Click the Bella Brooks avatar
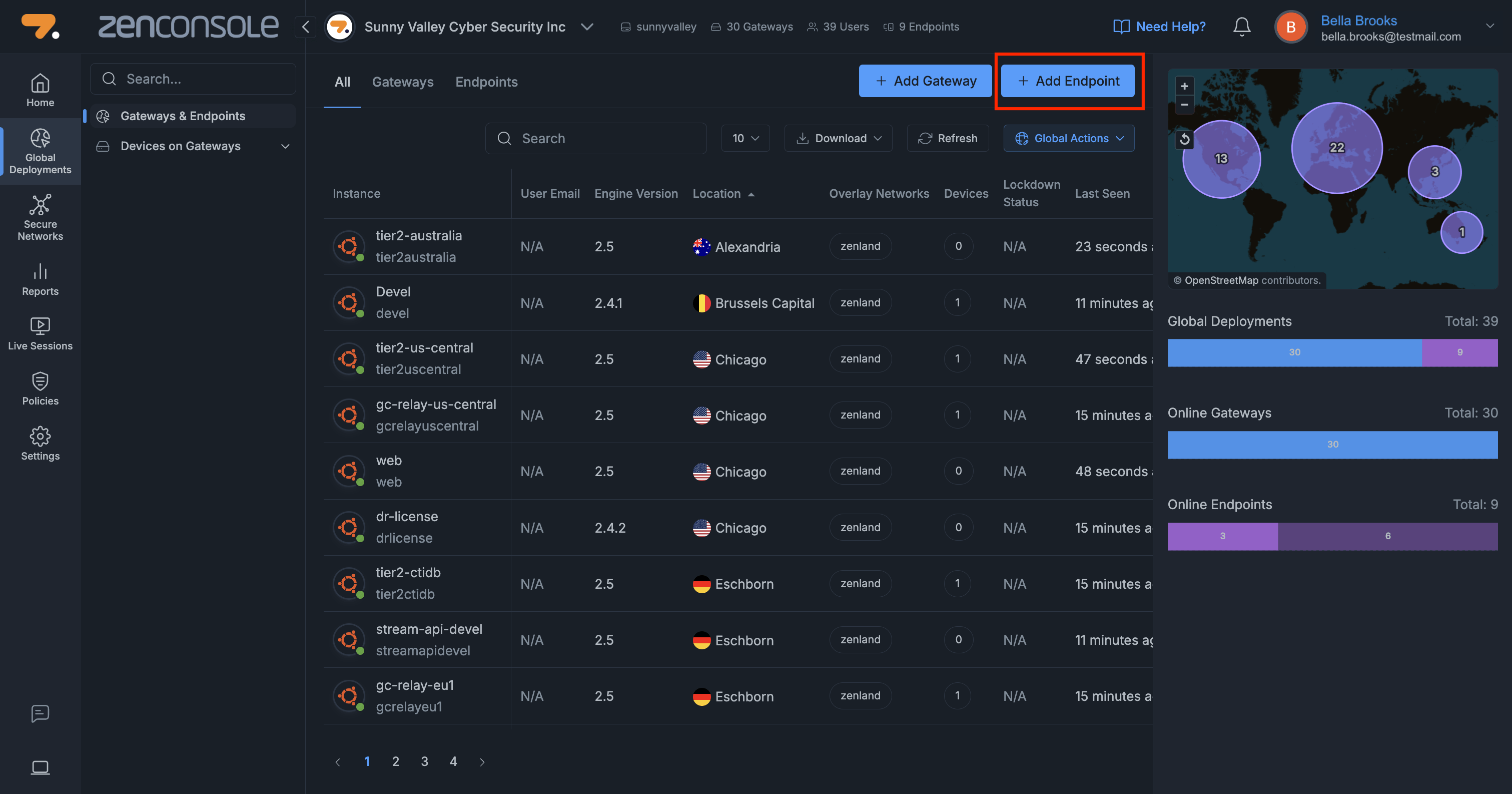1512x794 pixels. 1291,27
